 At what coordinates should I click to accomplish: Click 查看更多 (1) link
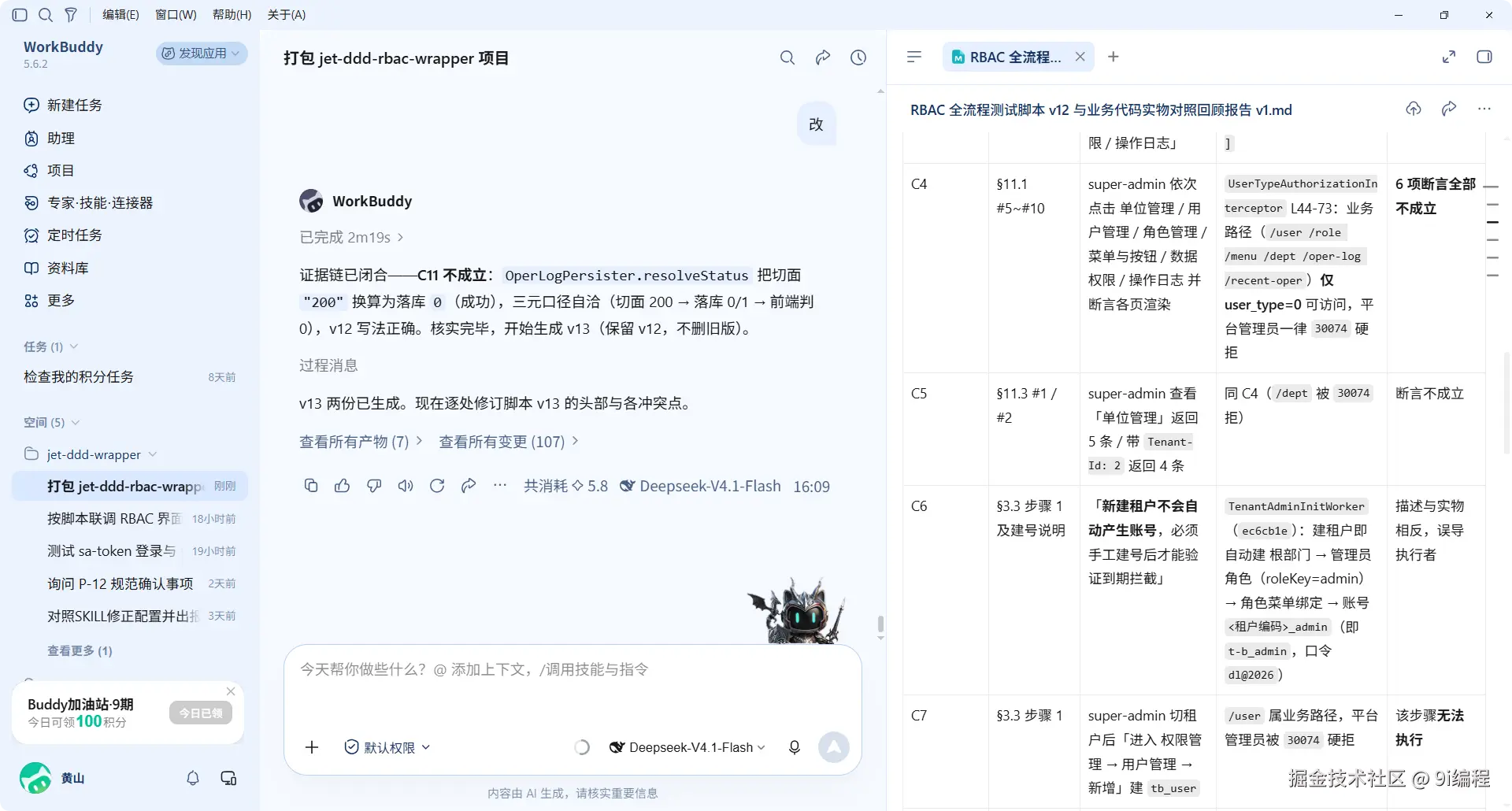80,651
